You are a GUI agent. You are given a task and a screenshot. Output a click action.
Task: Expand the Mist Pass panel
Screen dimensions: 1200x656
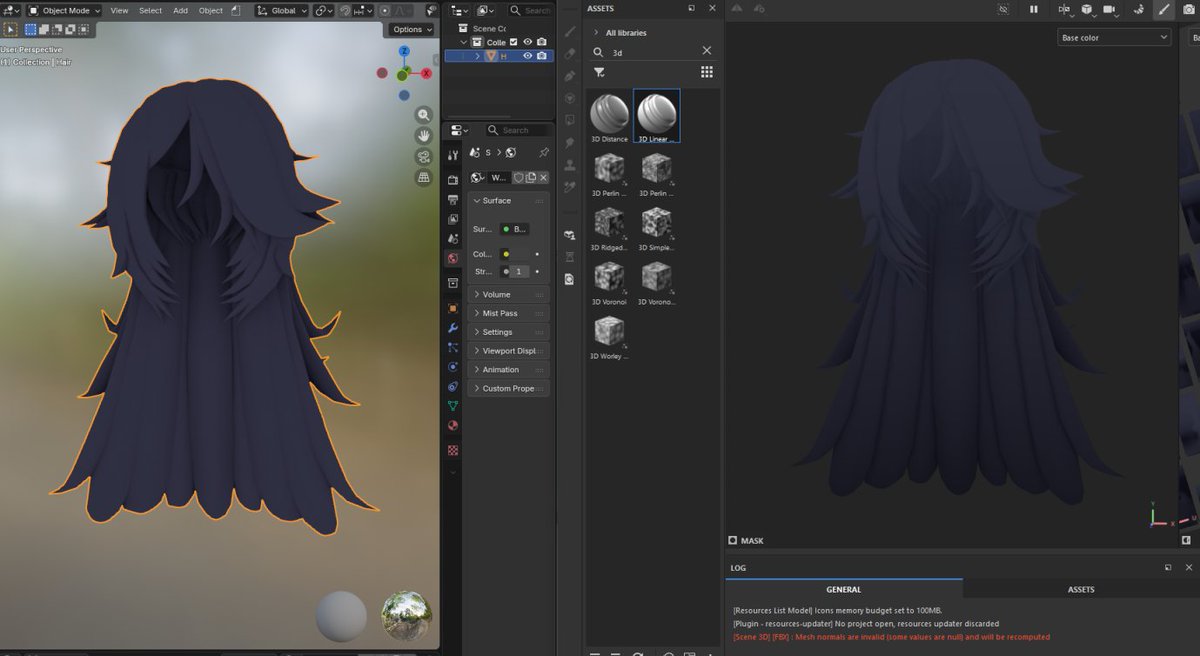(x=508, y=313)
